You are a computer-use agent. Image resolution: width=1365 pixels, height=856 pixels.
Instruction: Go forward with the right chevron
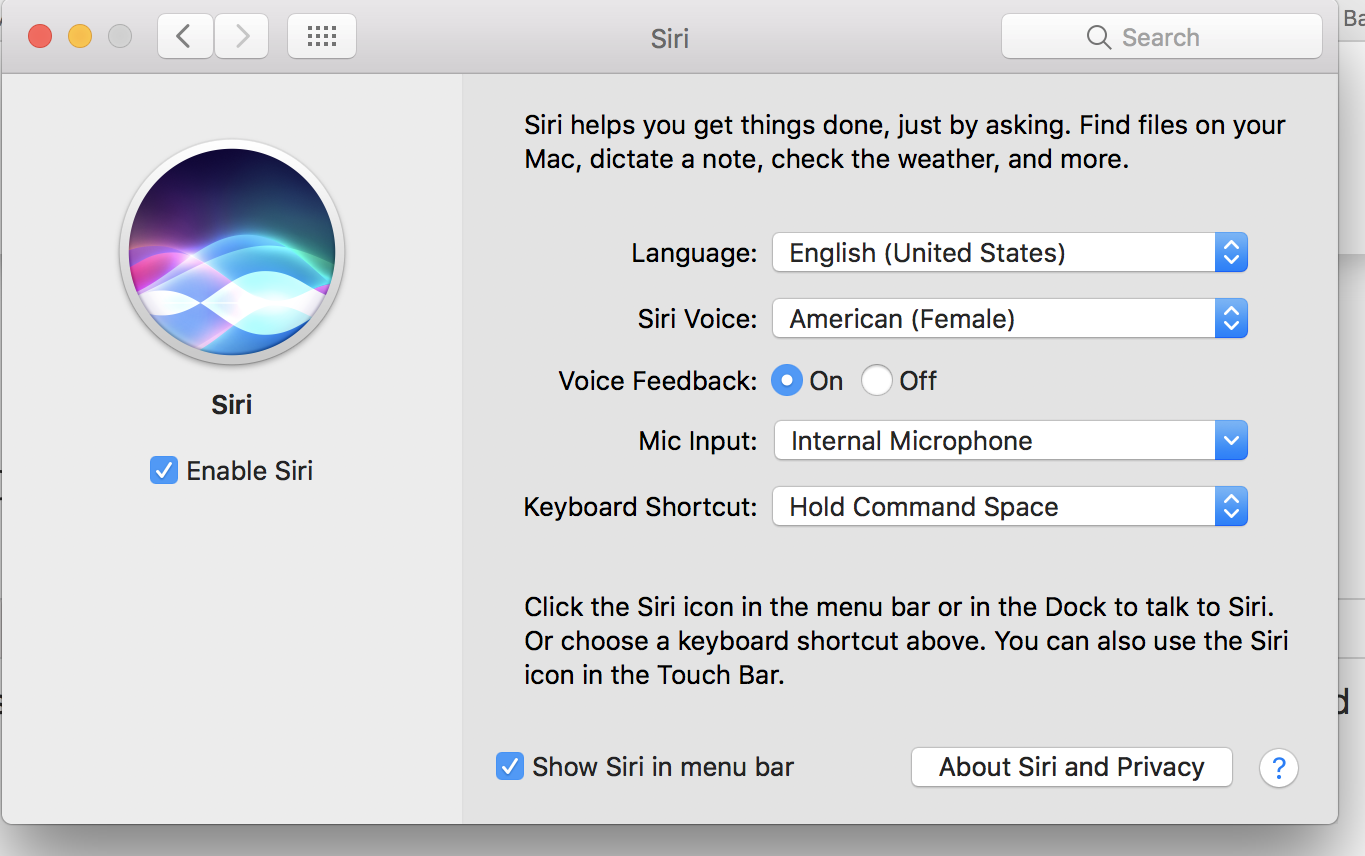(x=242, y=37)
